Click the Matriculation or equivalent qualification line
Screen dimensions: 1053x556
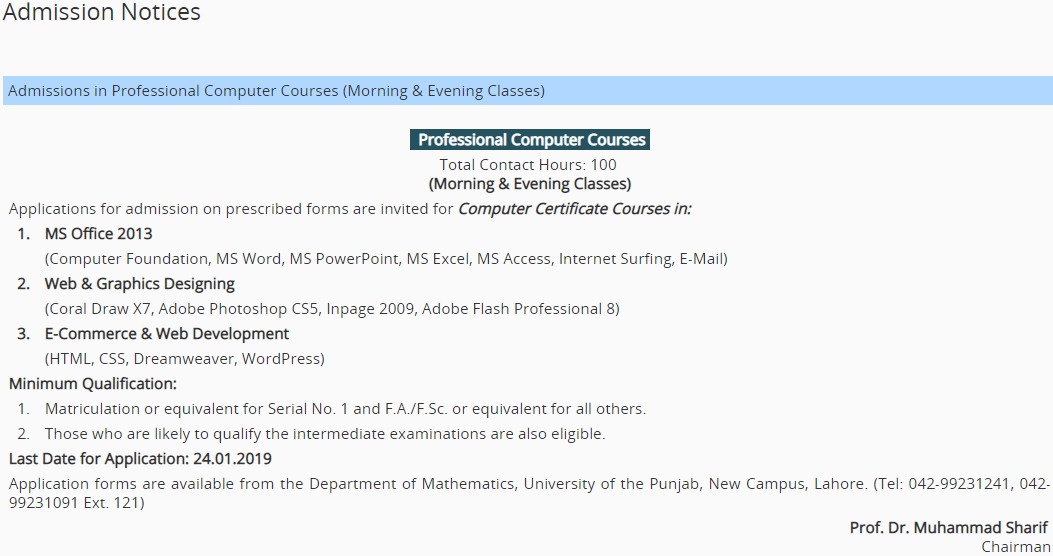click(345, 409)
